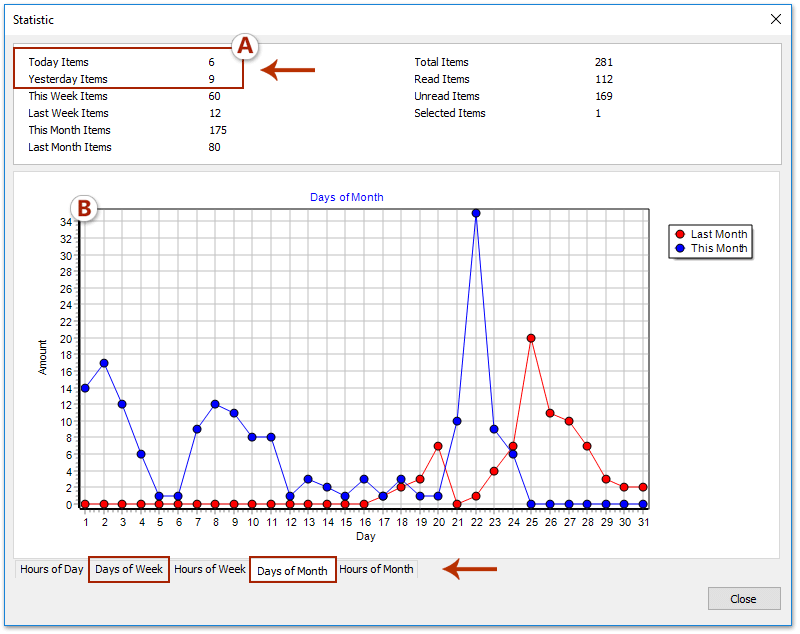This screenshot has width=800, height=634.
Task: Click the red arrow beside Today Items
Action: coord(289,70)
